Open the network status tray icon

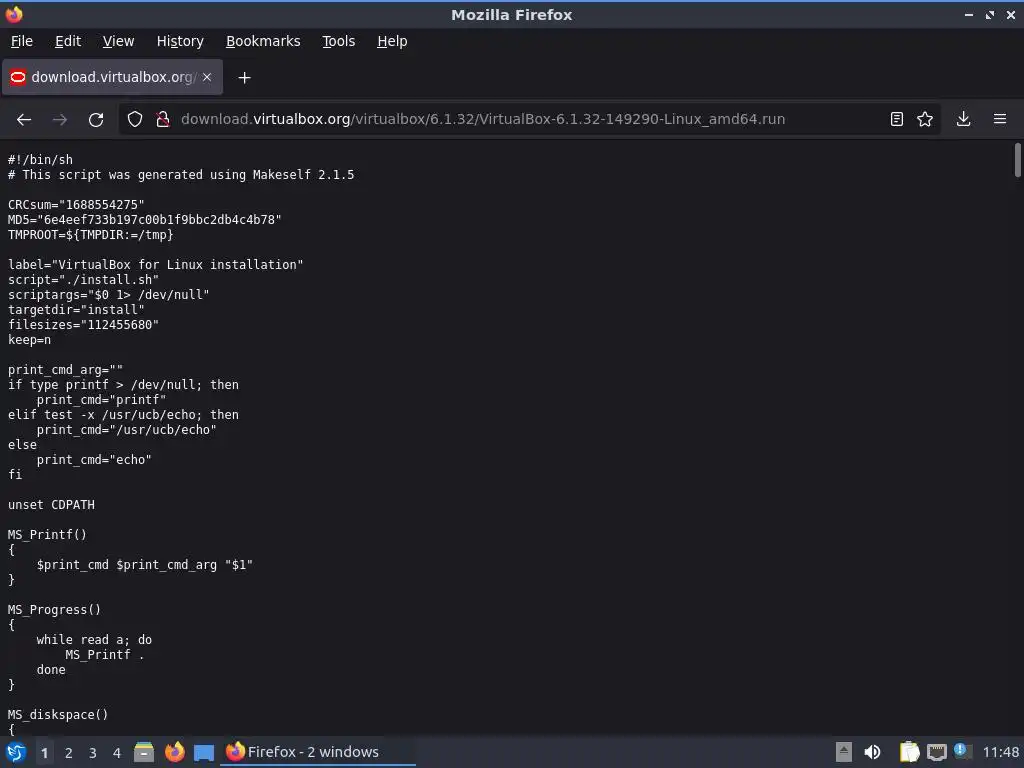(936, 752)
